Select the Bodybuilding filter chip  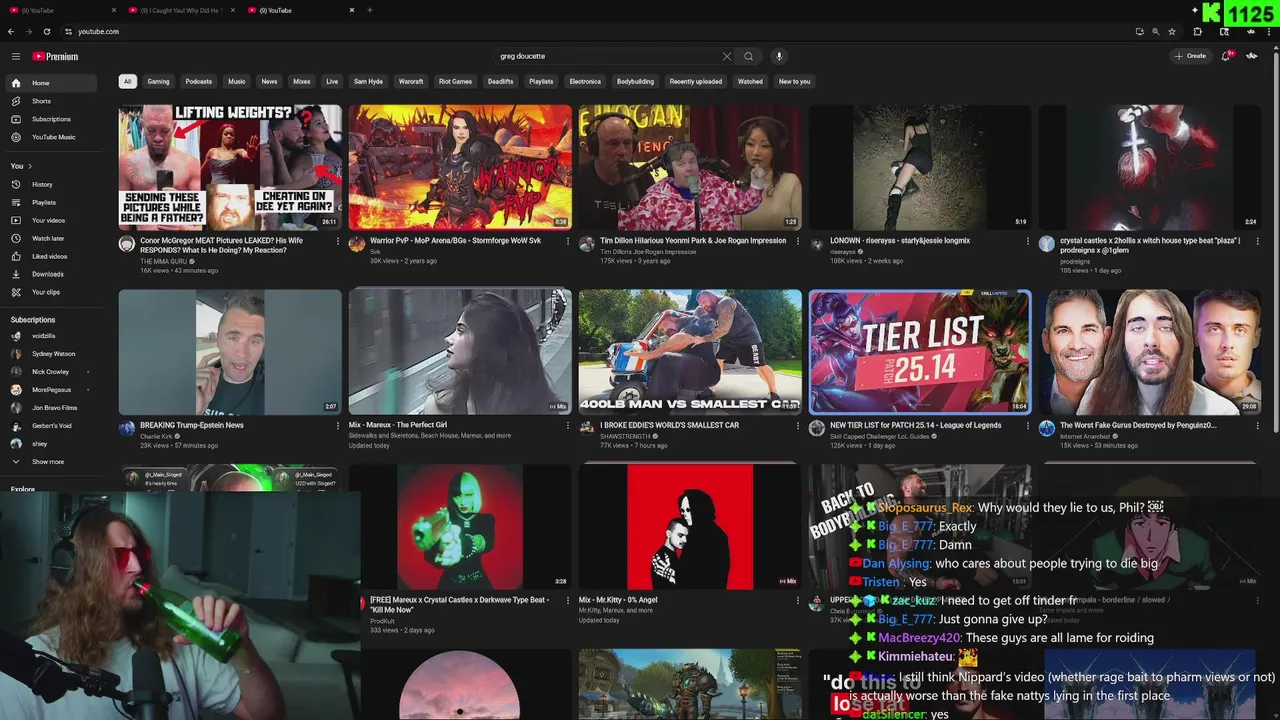coord(635,81)
